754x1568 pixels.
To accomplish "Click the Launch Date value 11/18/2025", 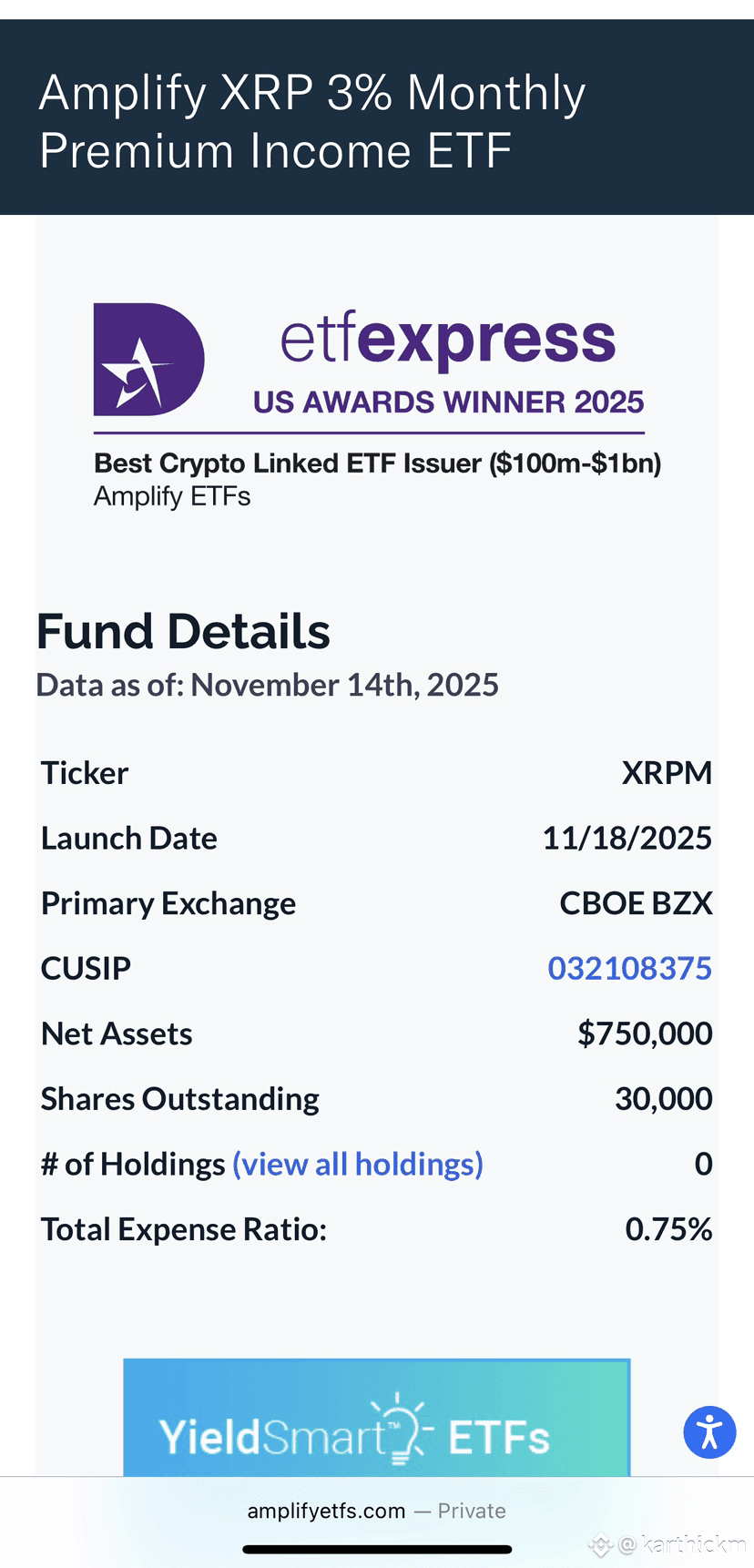I will point(627,838).
